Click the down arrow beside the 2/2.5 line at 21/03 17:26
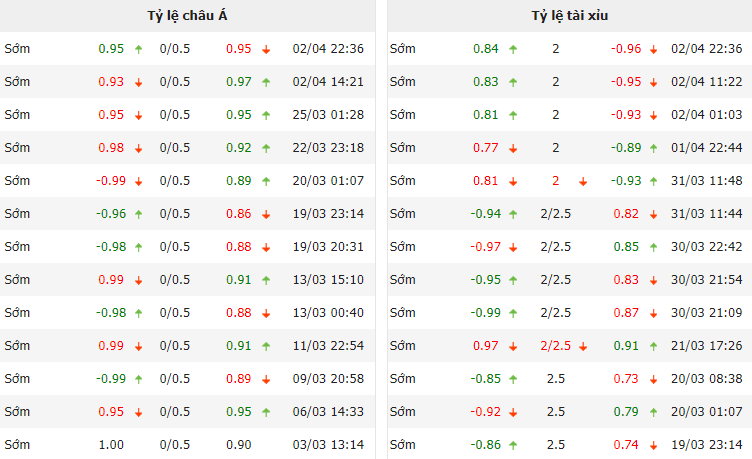 [x=583, y=346]
